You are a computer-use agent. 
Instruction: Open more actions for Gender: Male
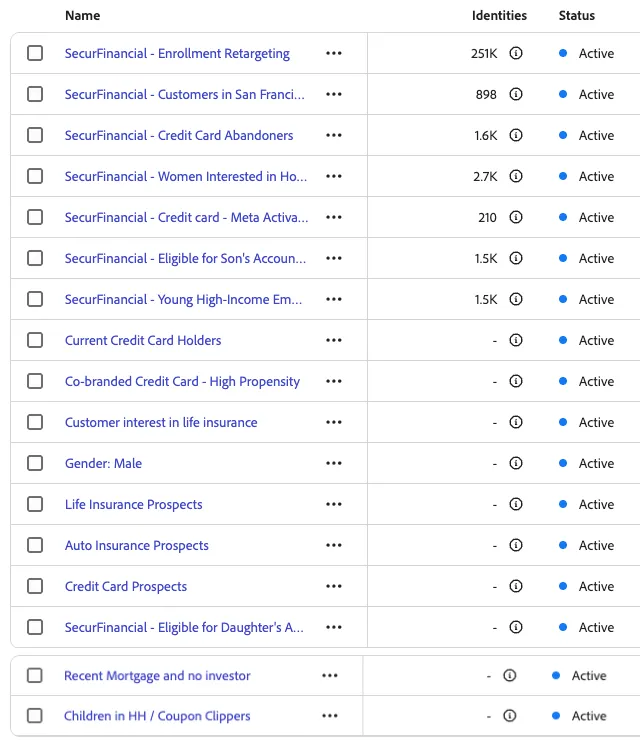click(x=334, y=463)
